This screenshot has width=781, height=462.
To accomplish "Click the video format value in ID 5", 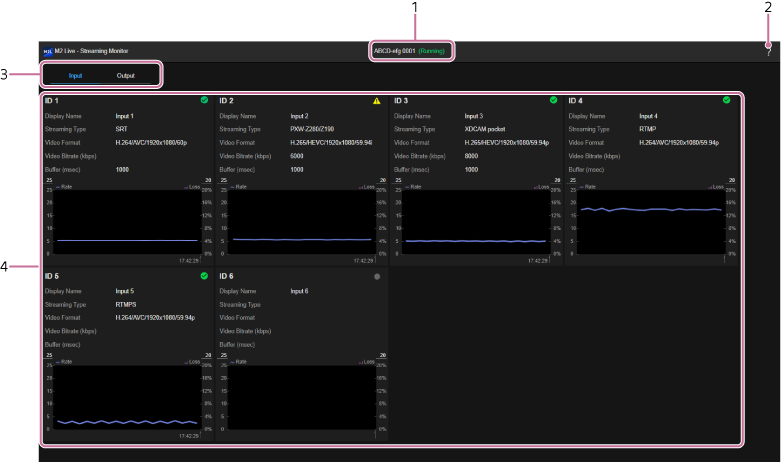I will click(x=155, y=318).
